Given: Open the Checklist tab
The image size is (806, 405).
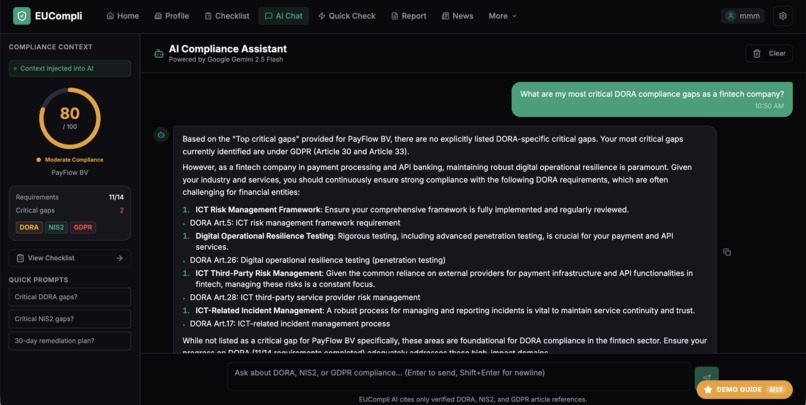Looking at the screenshot, I should [227, 16].
